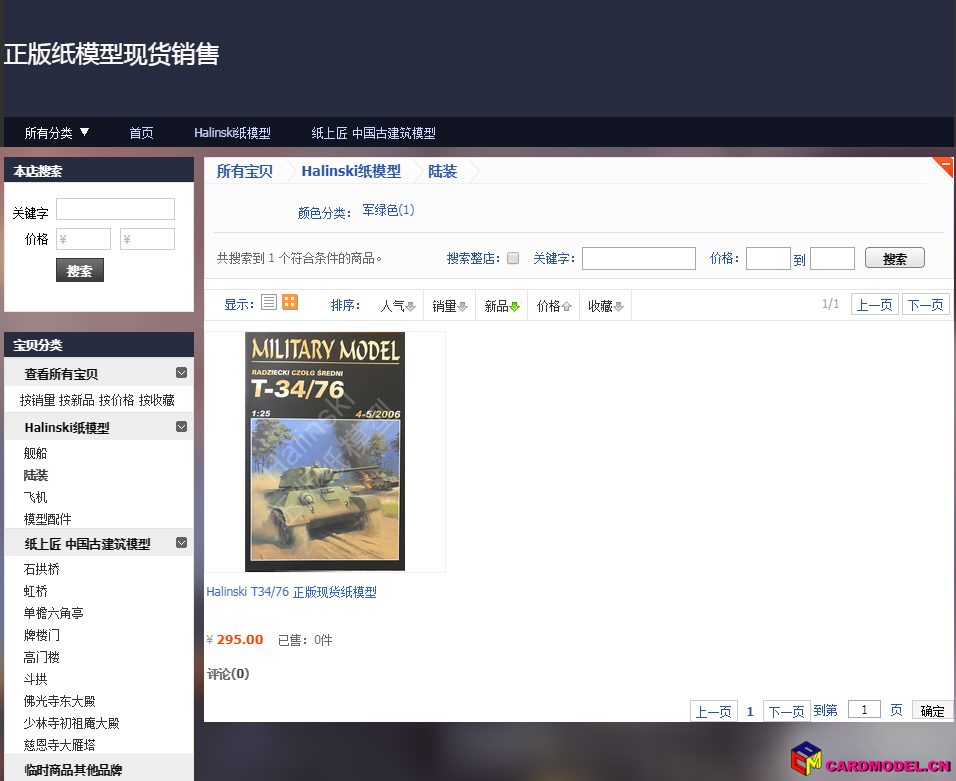
Task: Click 确定 page jump button
Action: pos(932,711)
